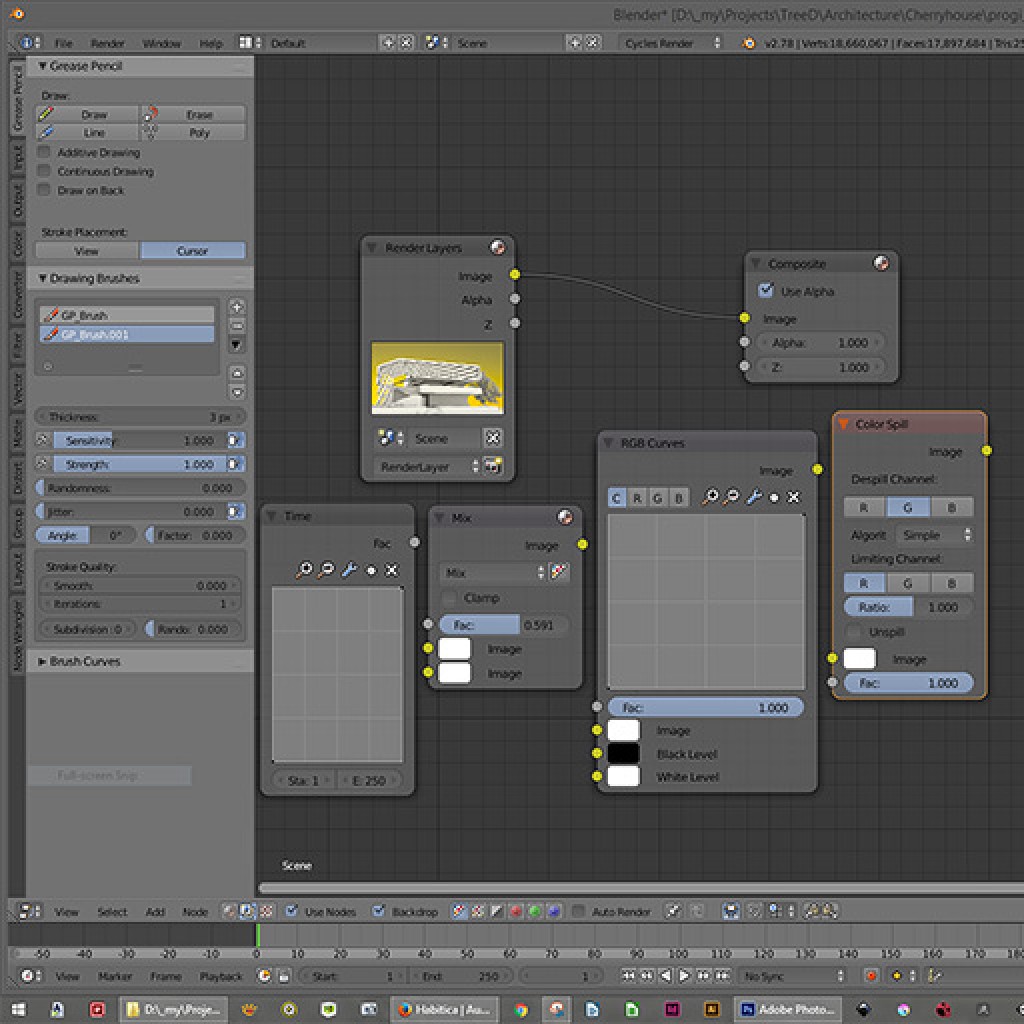Click the material sphere icon on Composite node header
Image resolution: width=1024 pixels, height=1024 pixels.
click(881, 263)
